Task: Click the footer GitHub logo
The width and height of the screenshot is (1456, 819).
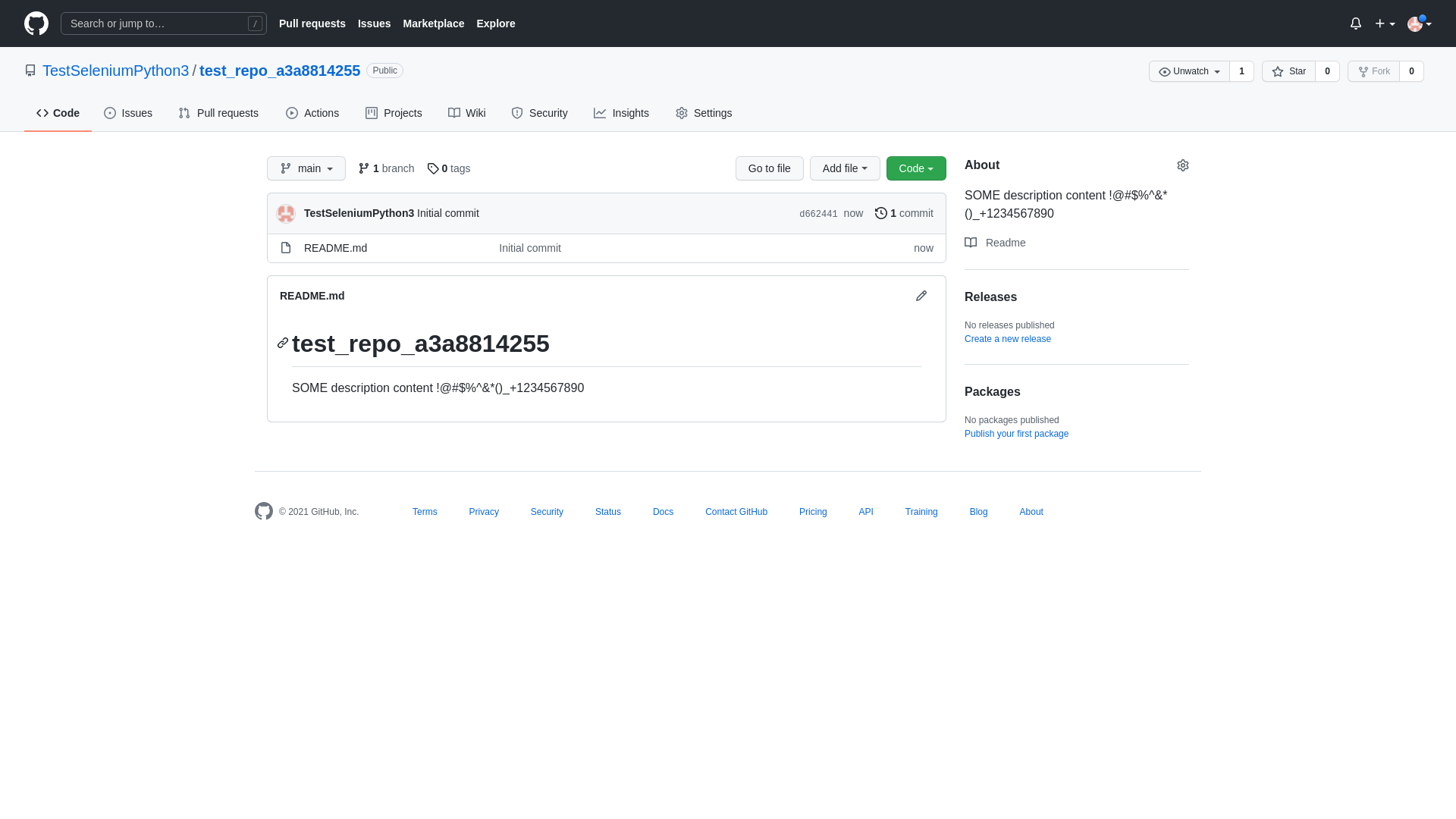Action: point(264,511)
